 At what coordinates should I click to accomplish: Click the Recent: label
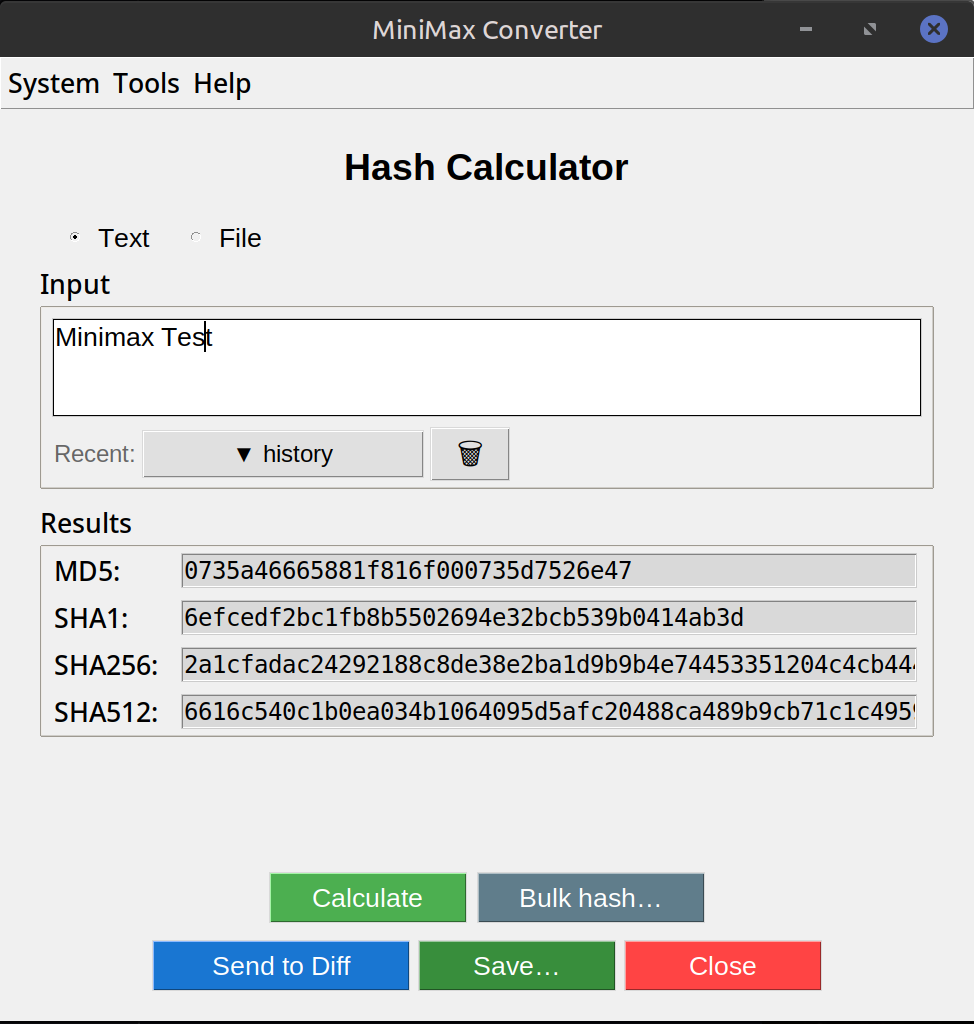pos(95,454)
